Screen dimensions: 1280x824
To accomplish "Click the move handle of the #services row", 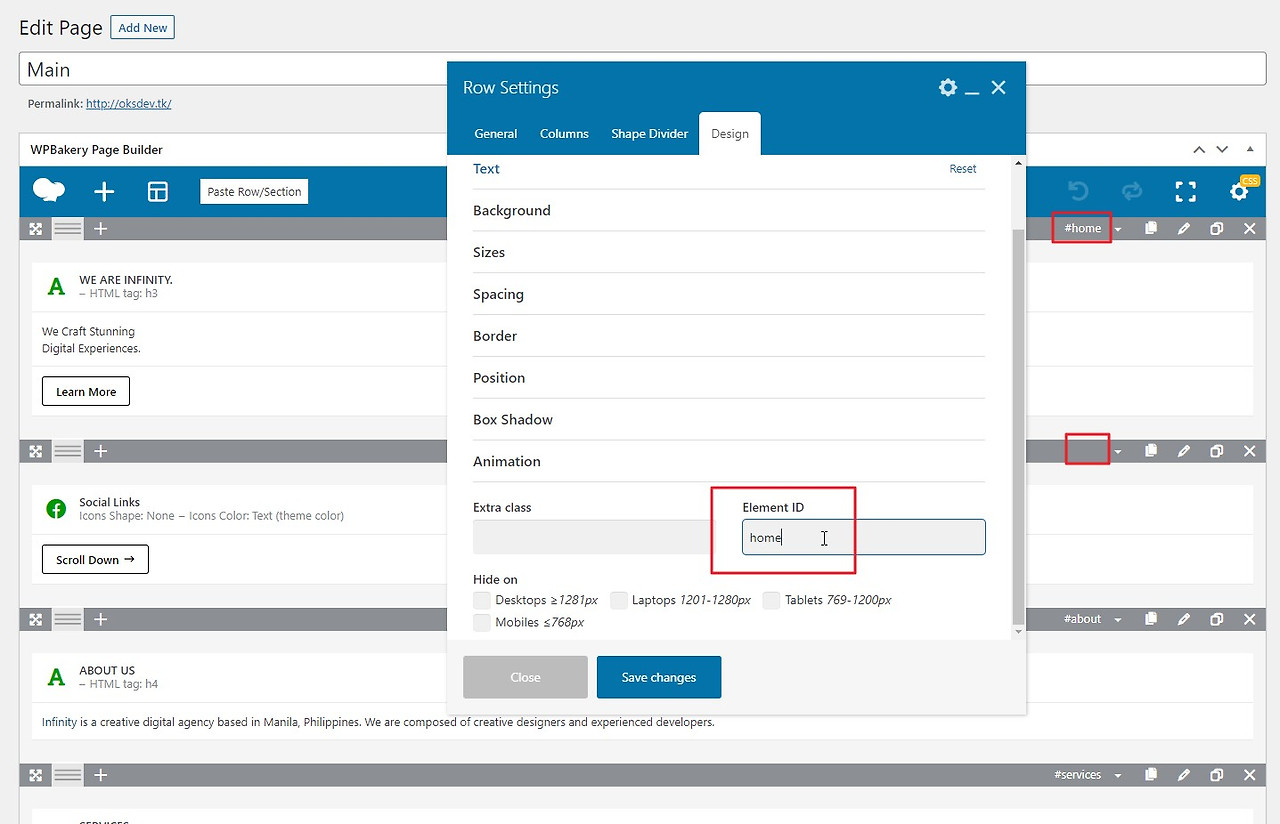I will pos(36,775).
